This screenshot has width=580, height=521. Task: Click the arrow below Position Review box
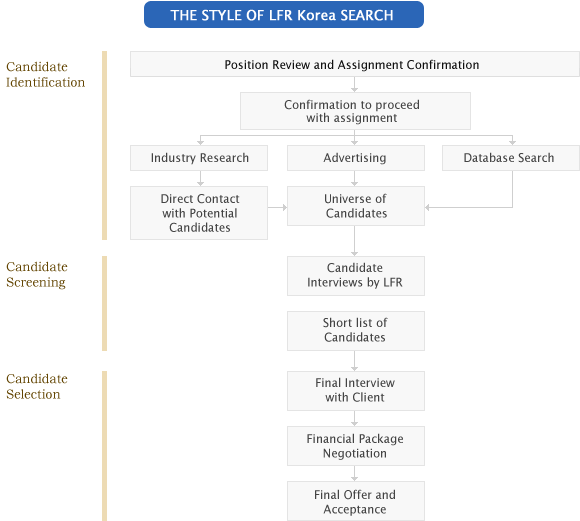tap(354, 84)
